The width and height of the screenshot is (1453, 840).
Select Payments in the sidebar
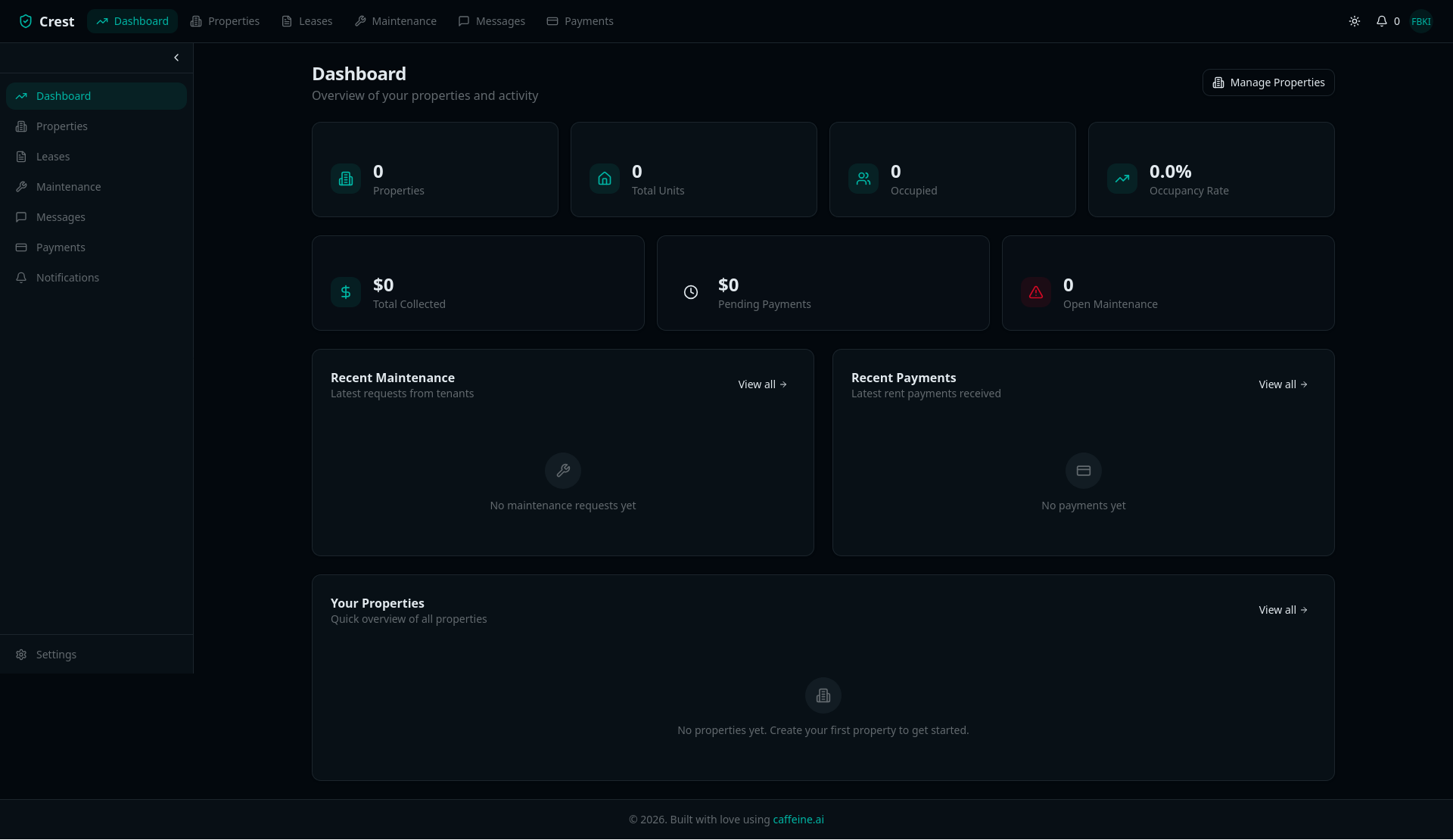point(96,247)
